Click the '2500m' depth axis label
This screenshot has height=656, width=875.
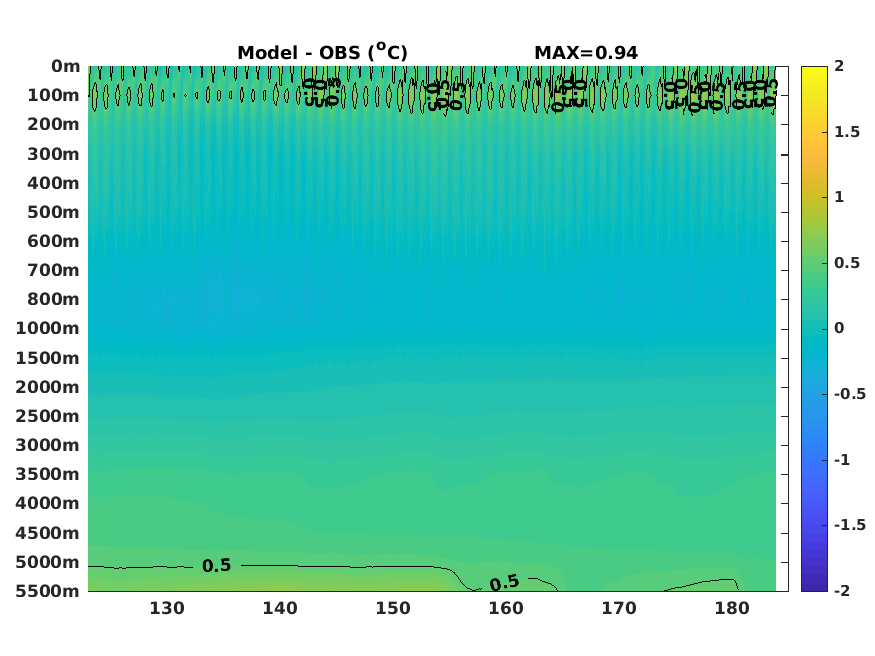48,416
